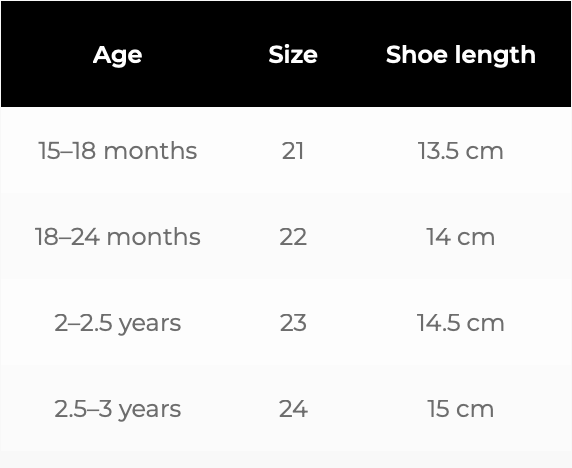Click the Age column header
The height and width of the screenshot is (468, 572).
pos(117,55)
